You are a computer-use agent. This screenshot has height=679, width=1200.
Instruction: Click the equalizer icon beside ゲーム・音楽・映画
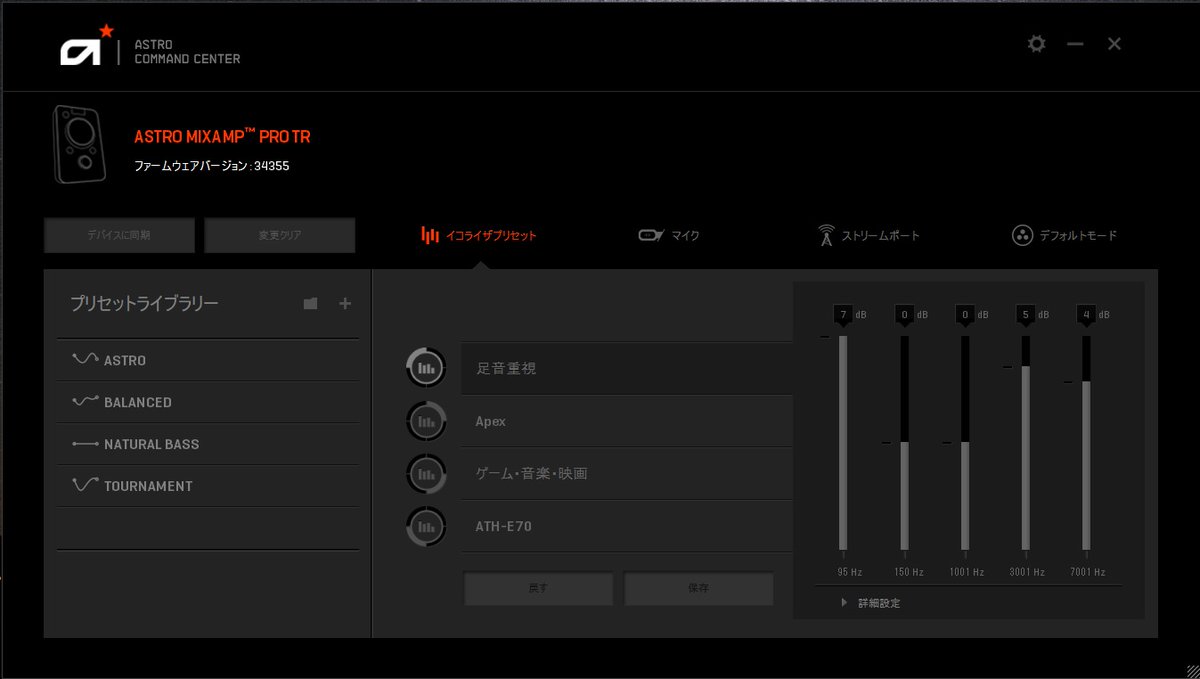coord(426,473)
